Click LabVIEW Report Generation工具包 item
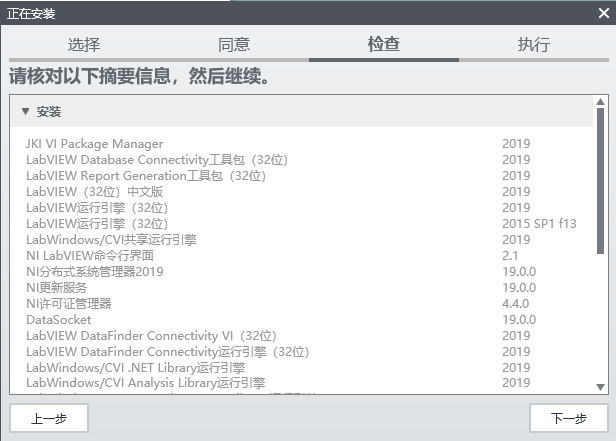The image size is (616, 441). coord(146,176)
